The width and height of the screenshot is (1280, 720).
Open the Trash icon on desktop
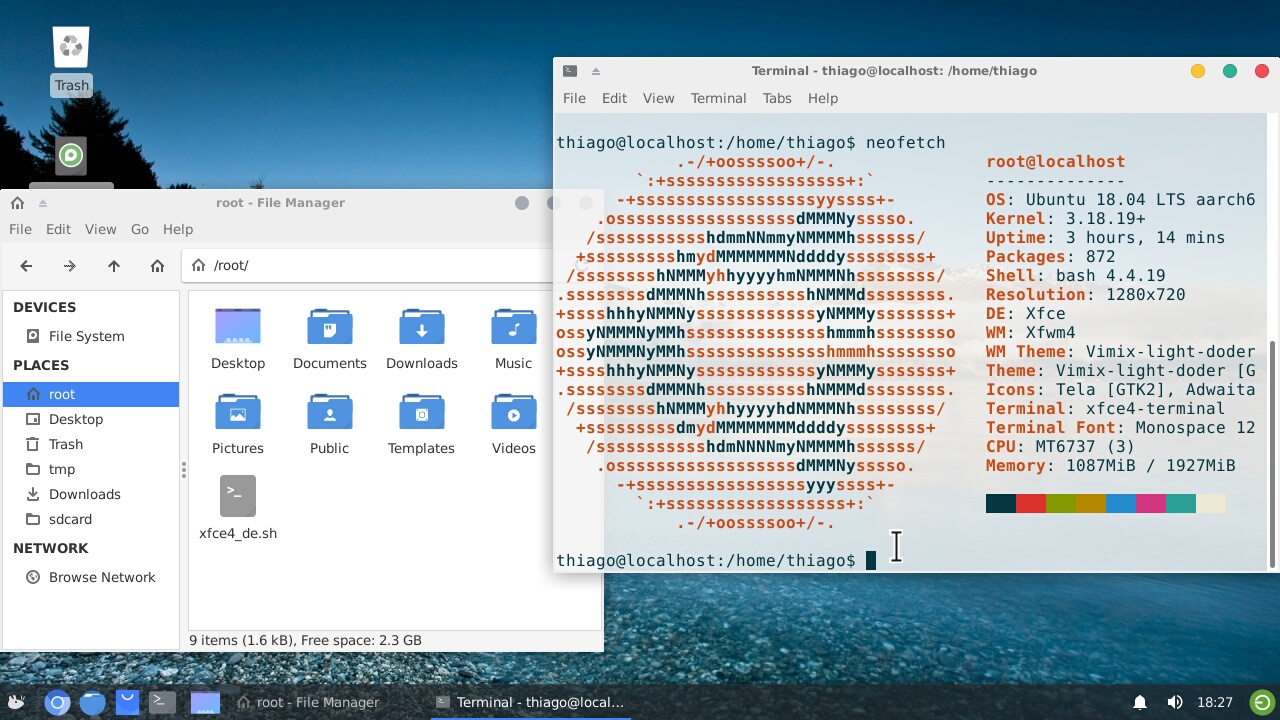click(71, 60)
